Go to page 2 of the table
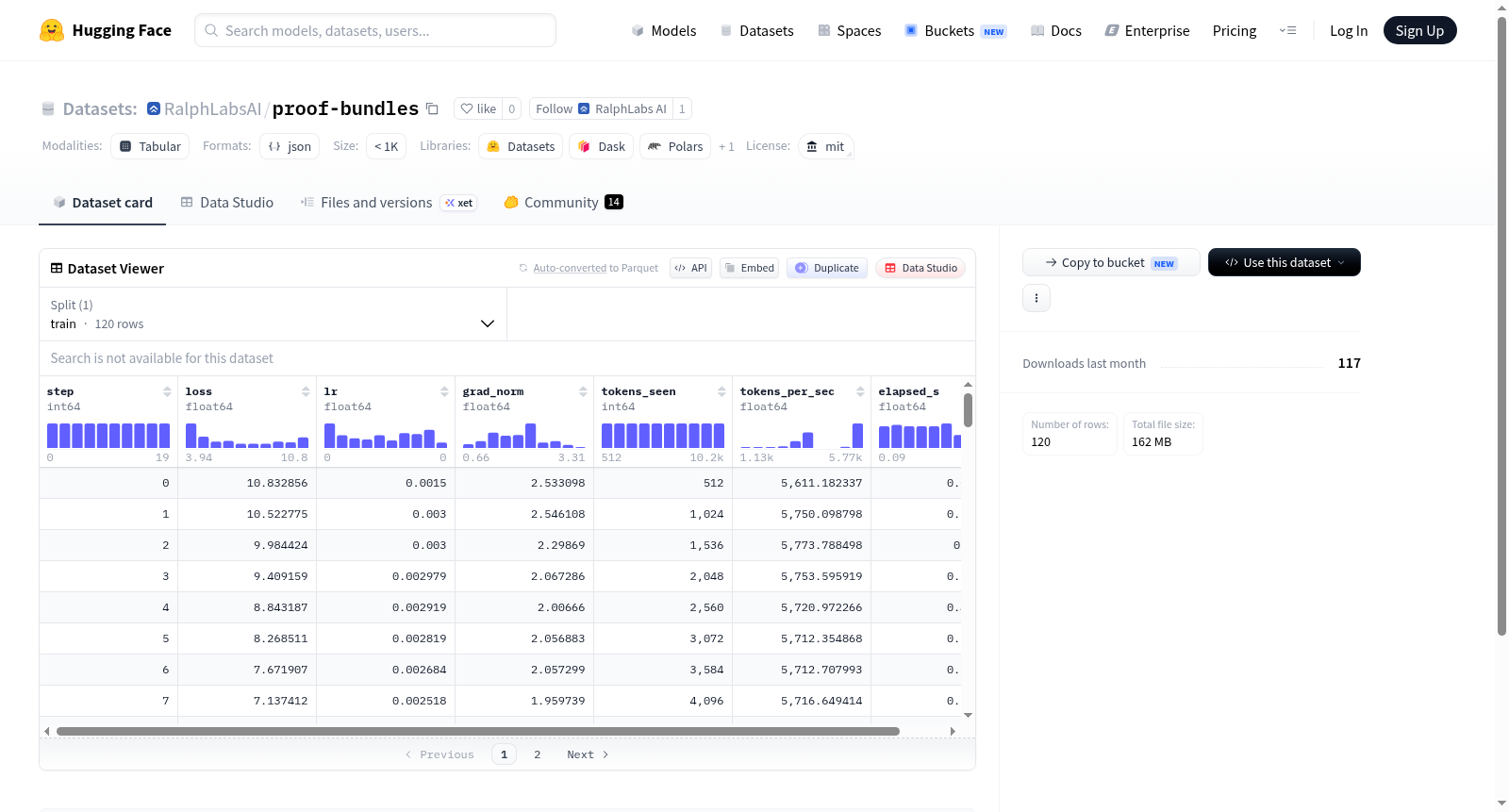 click(x=538, y=754)
